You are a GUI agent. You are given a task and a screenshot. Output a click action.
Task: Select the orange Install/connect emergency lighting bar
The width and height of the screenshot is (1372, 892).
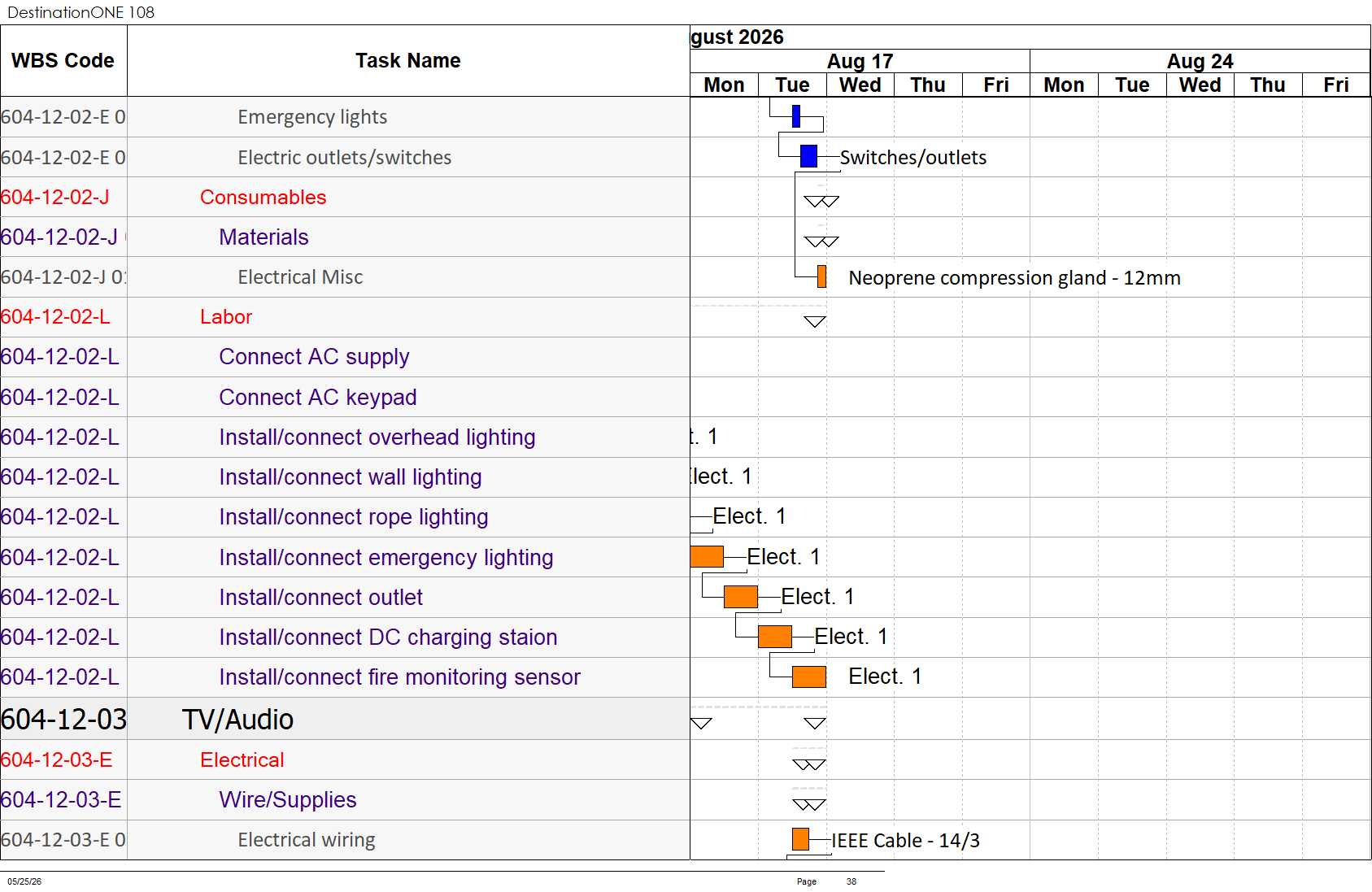click(707, 556)
